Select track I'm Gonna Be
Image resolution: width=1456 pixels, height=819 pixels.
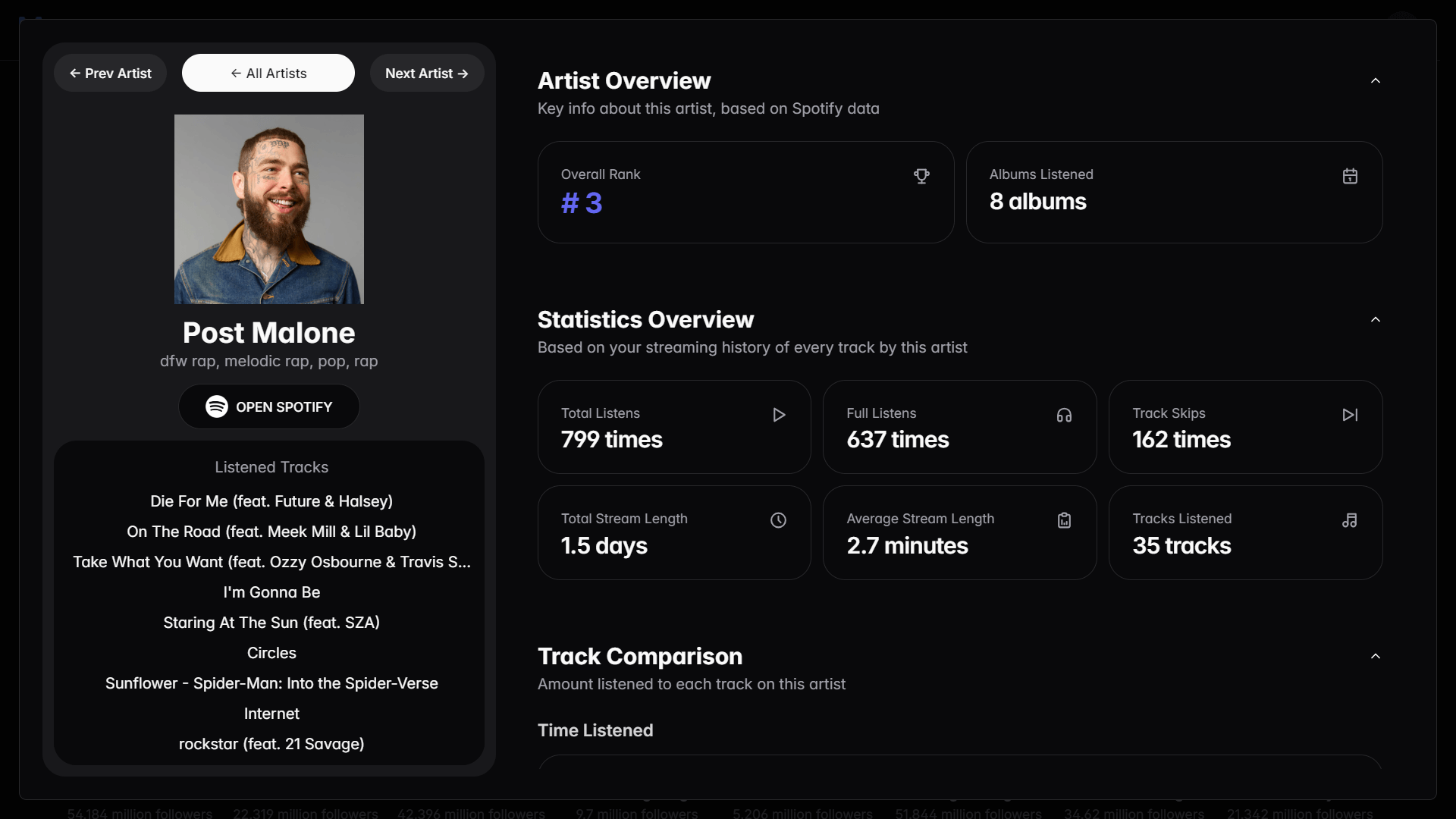pyautogui.click(x=271, y=592)
